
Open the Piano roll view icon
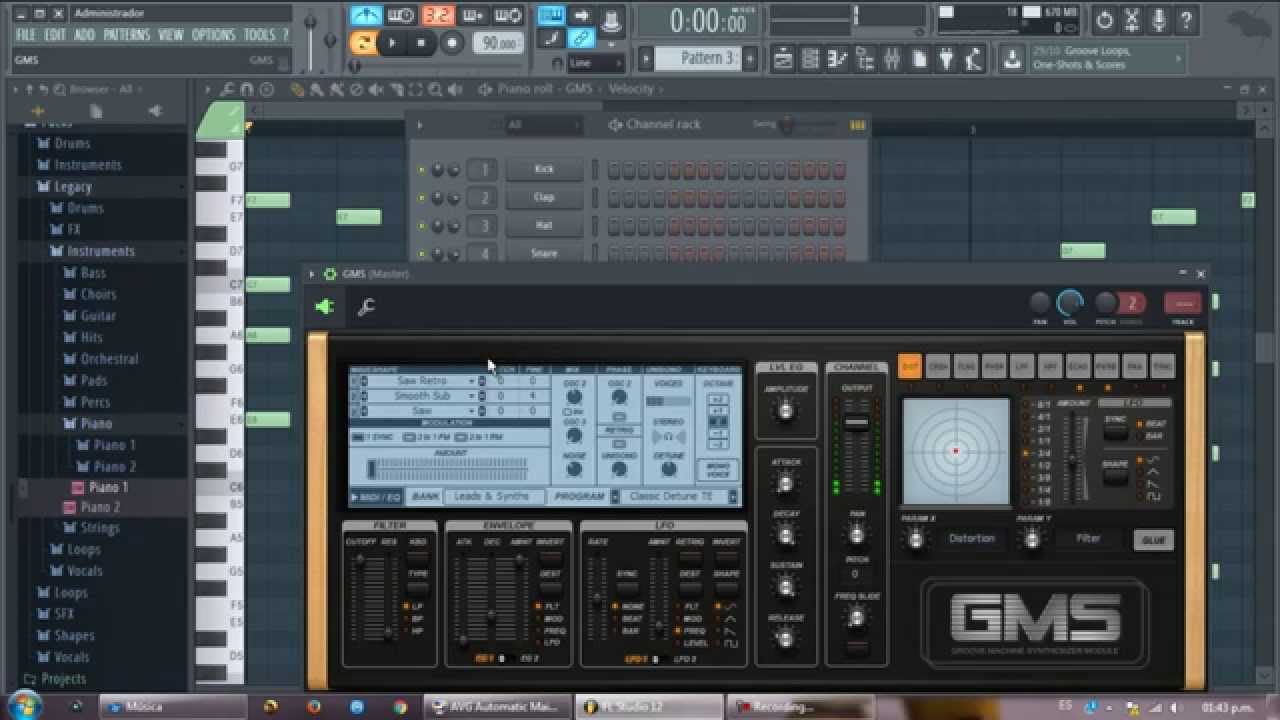(838, 59)
